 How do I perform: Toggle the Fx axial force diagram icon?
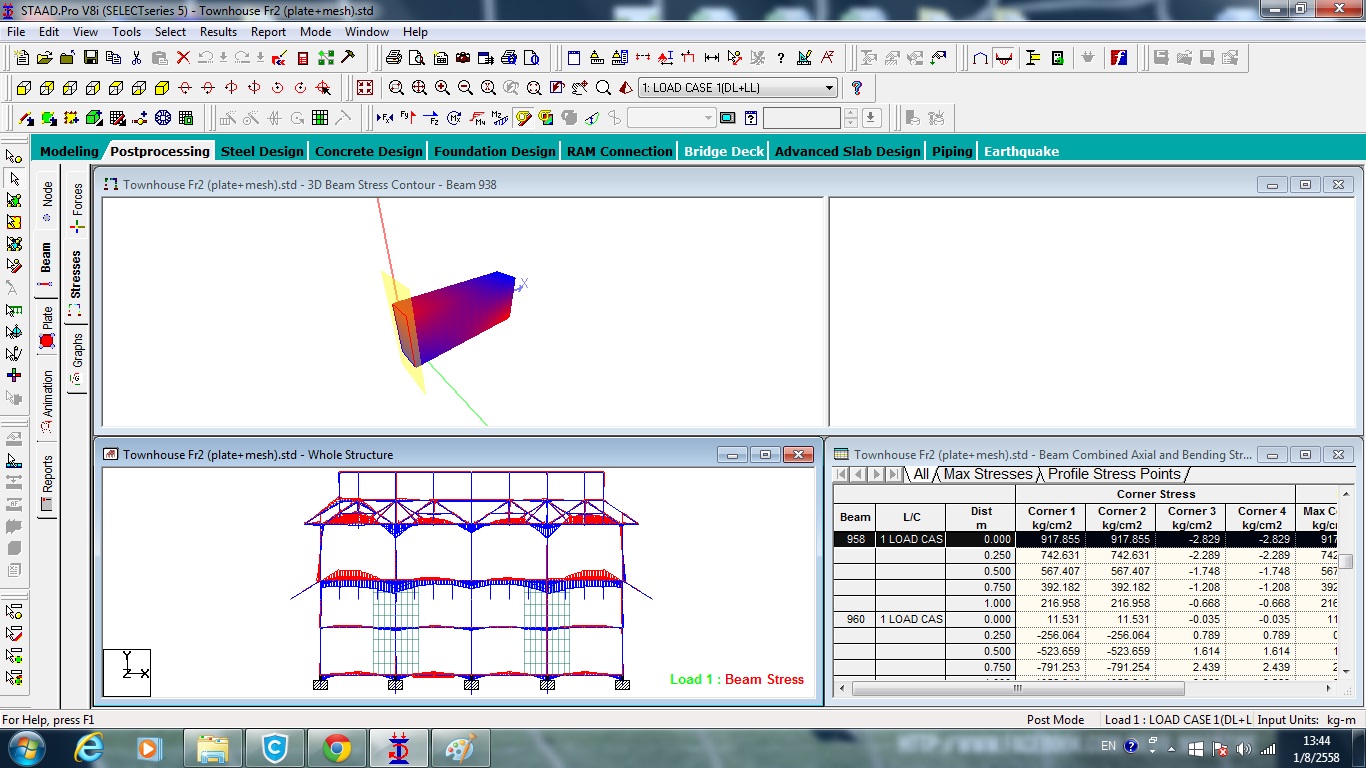tap(385, 118)
